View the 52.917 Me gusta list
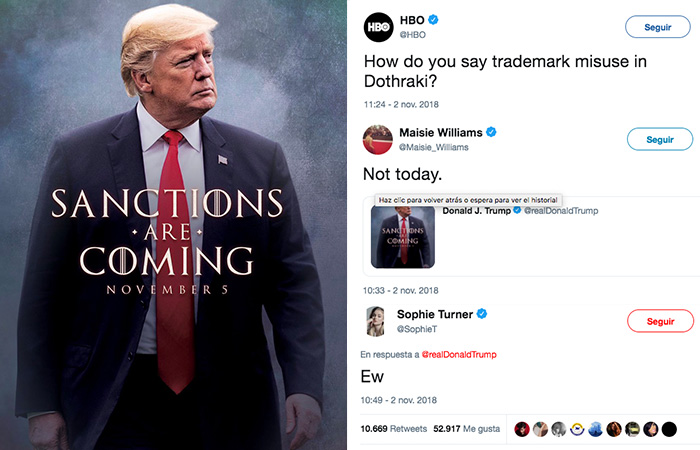This screenshot has width=700, height=450. (467, 429)
